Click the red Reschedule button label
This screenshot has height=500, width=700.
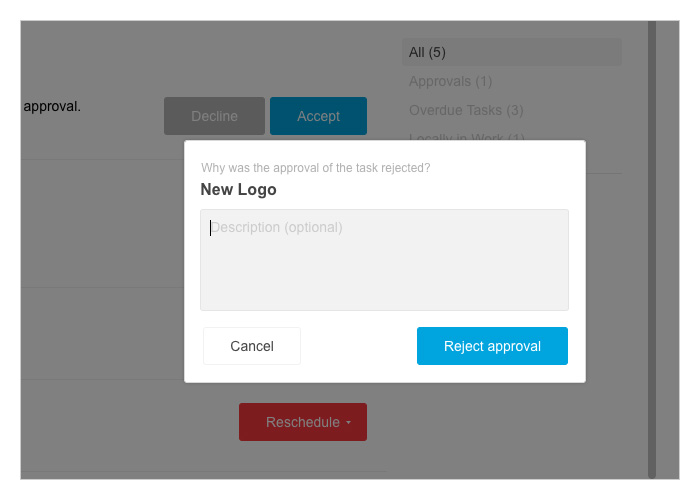coord(303,422)
